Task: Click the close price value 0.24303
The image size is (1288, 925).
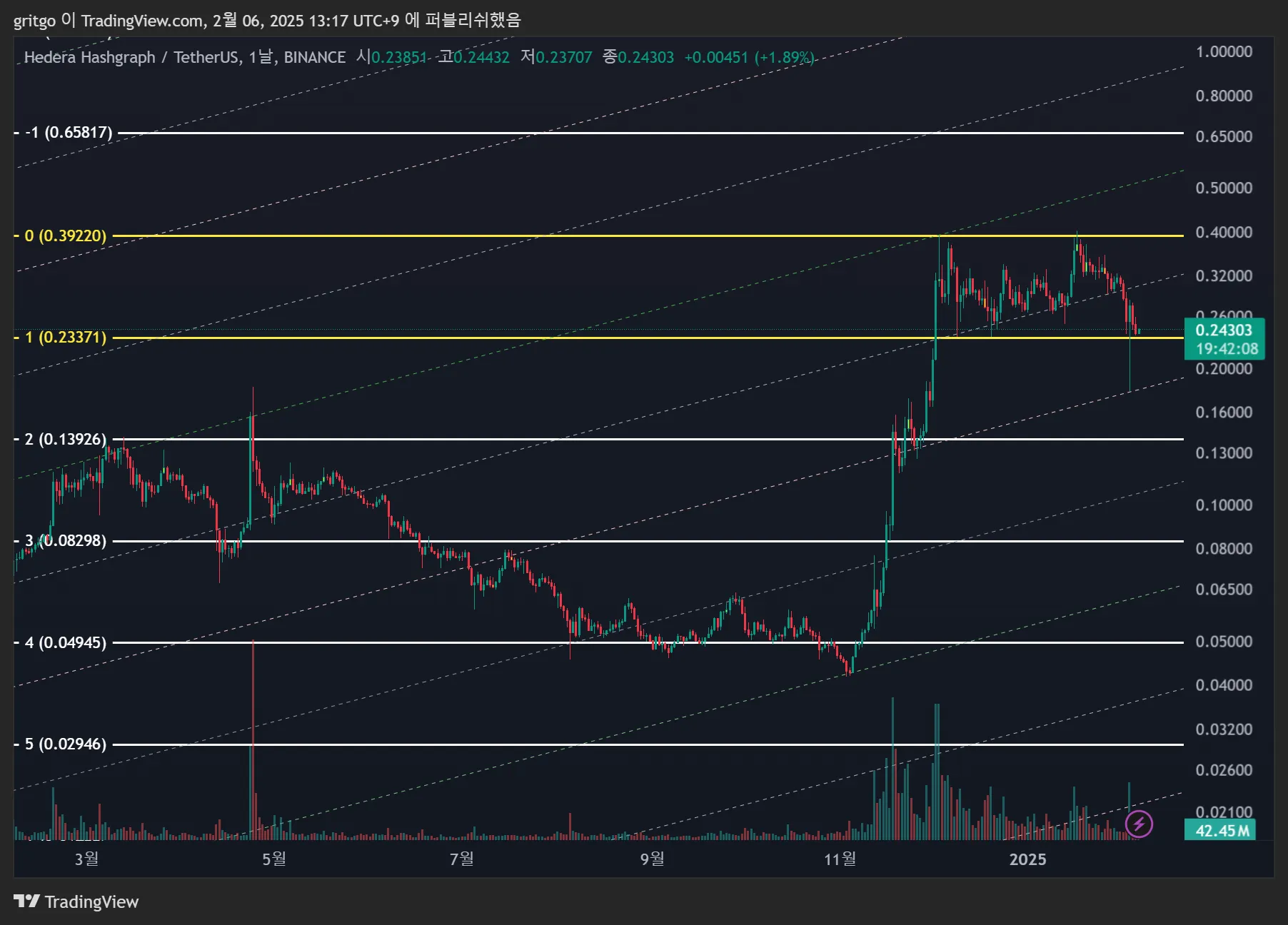Action: [x=646, y=57]
